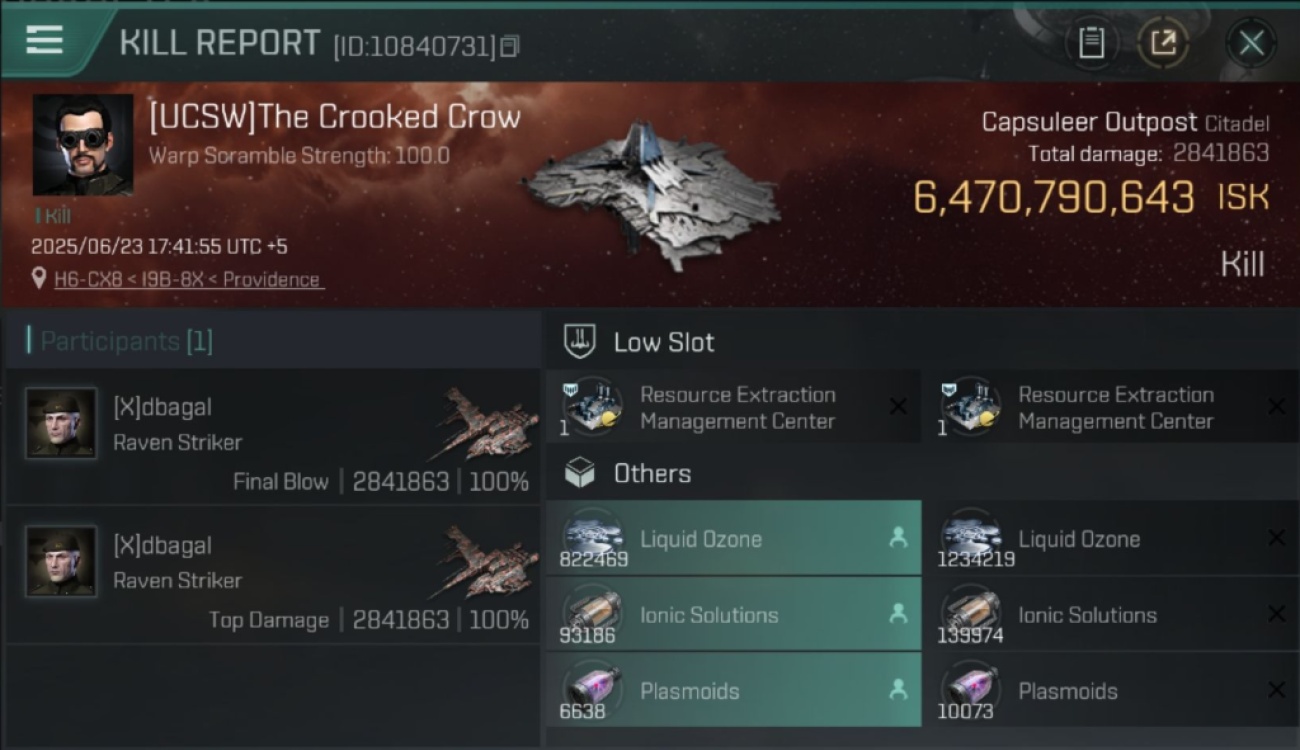Select the first Resource Extraction Management Center
Viewport: 1300px width, 750px height.
click(734, 407)
